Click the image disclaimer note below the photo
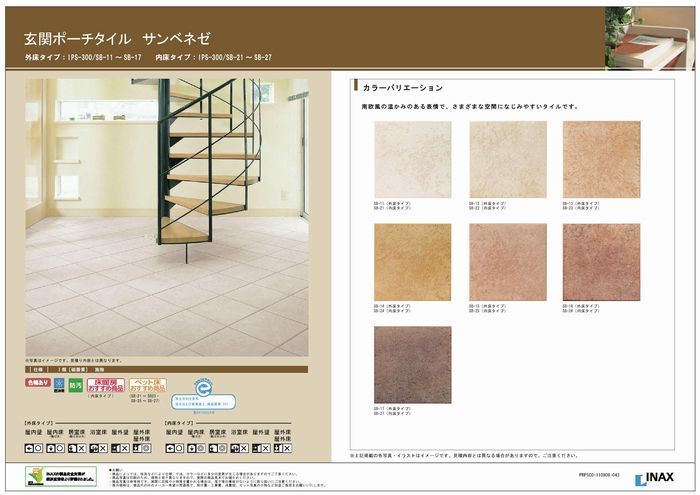Image resolution: width=700 pixels, height=495 pixels. tap(74, 360)
